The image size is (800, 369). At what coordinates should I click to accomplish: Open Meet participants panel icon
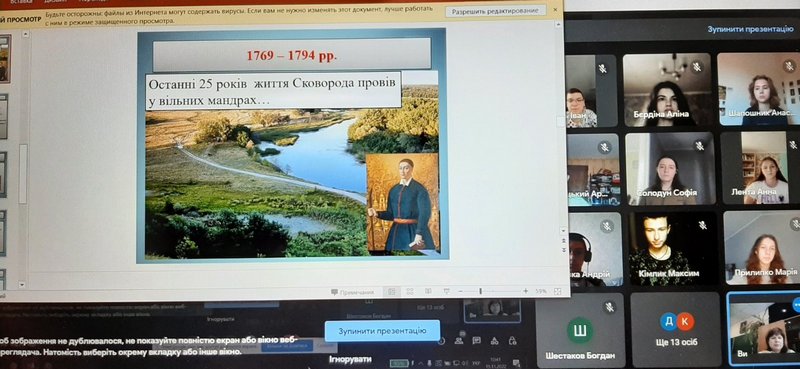click(x=459, y=340)
